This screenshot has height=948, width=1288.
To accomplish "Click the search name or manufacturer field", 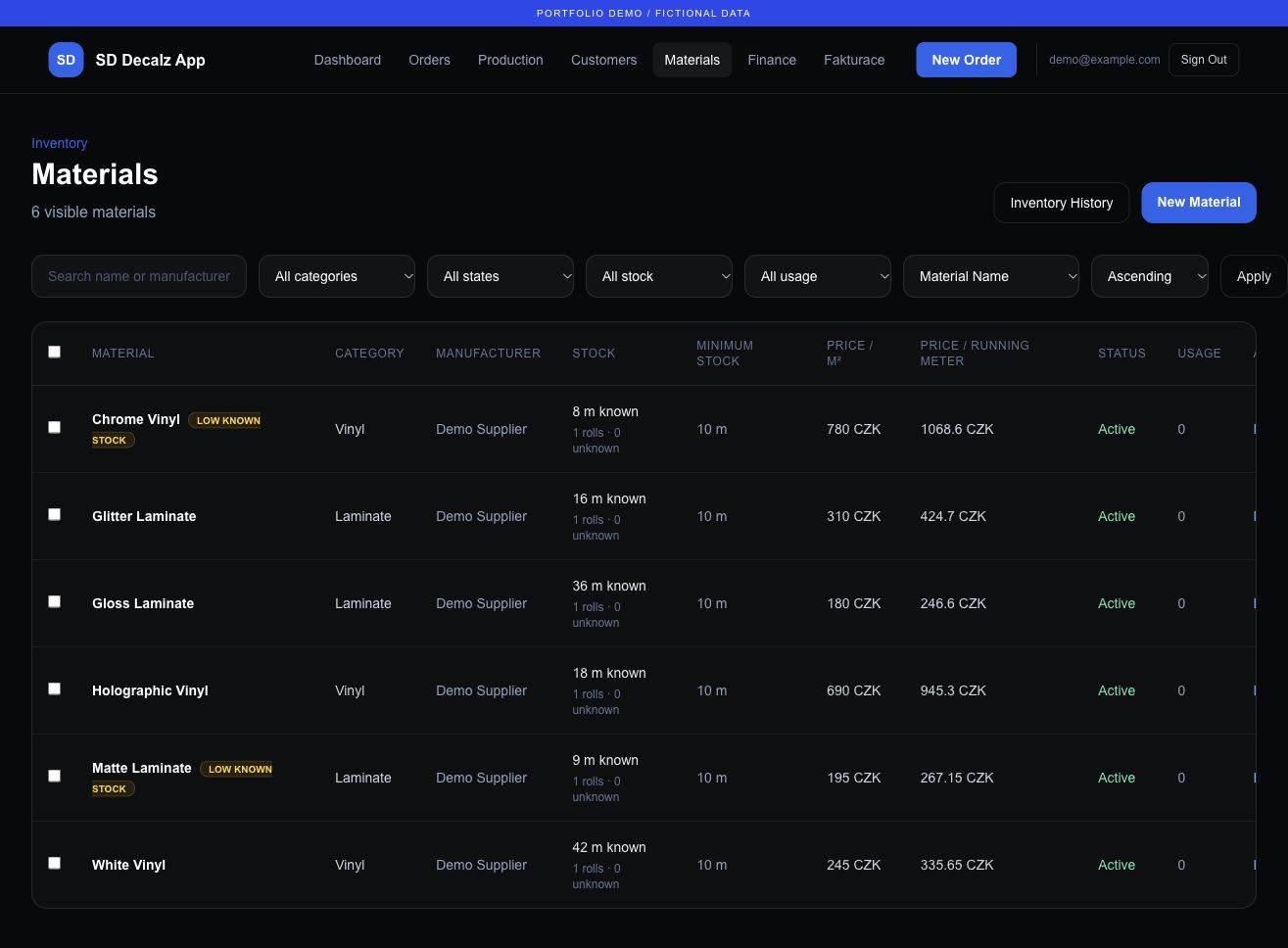I will [x=139, y=276].
